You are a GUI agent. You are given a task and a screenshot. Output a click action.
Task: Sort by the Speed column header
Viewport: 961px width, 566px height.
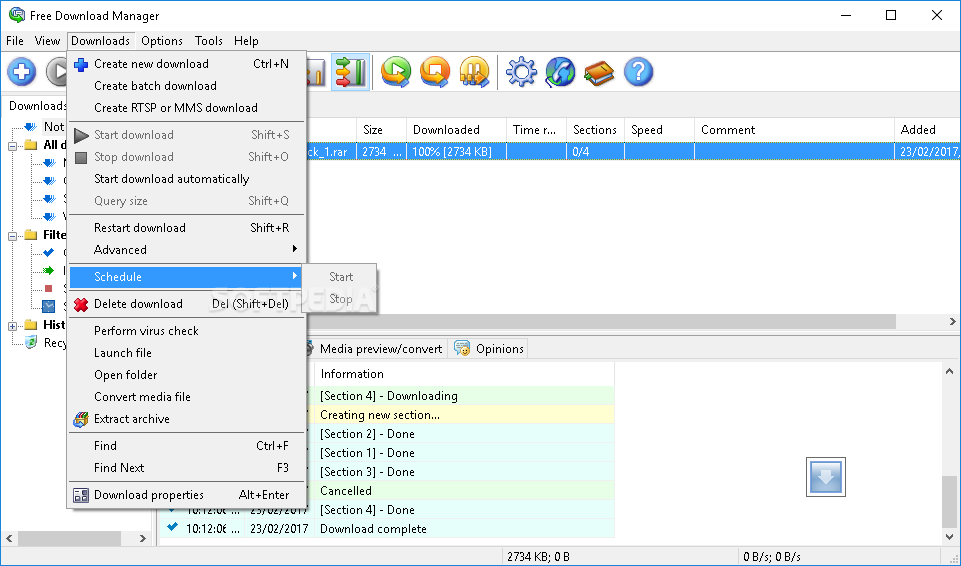point(659,130)
